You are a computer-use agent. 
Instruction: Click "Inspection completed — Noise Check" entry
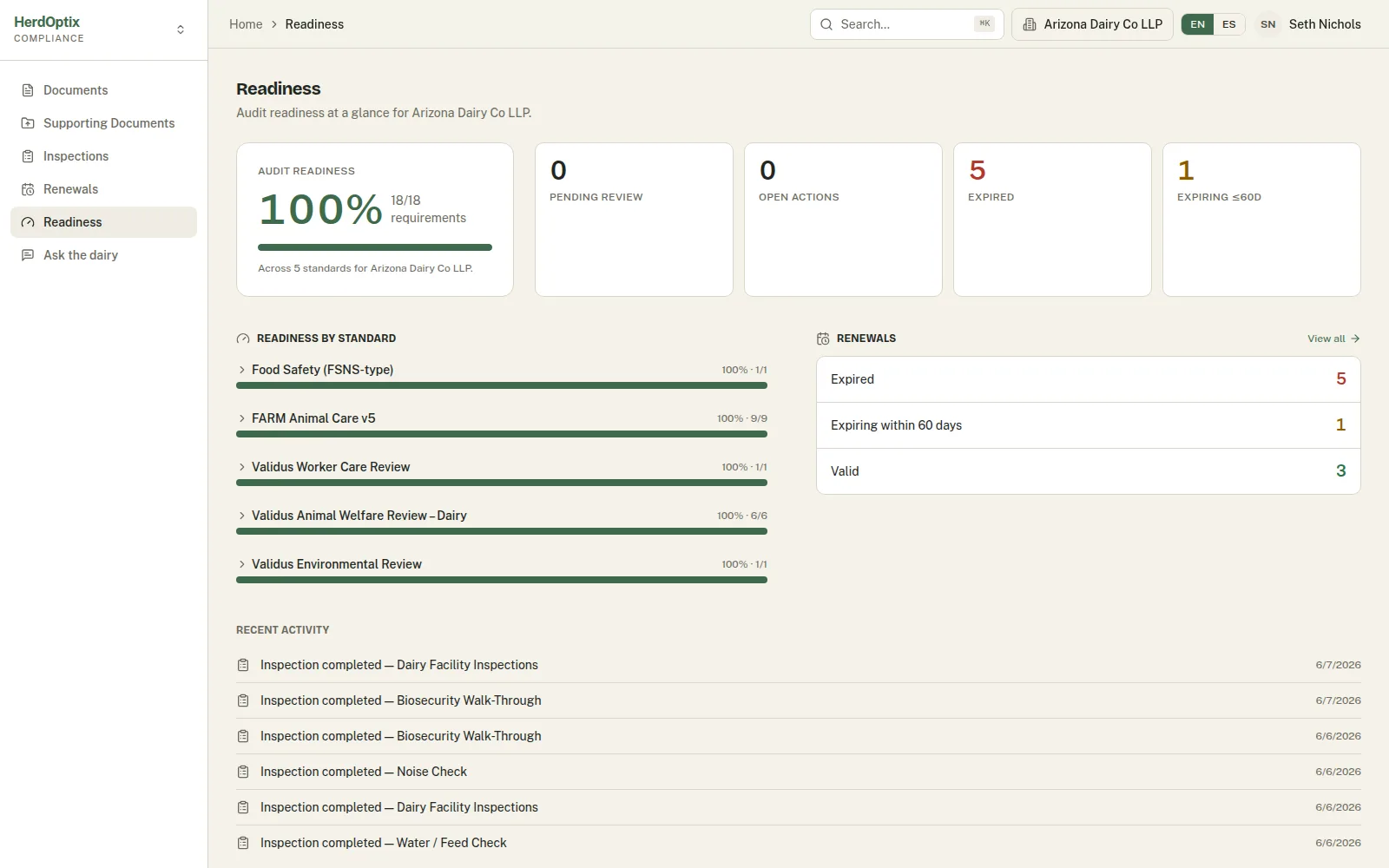tap(363, 772)
